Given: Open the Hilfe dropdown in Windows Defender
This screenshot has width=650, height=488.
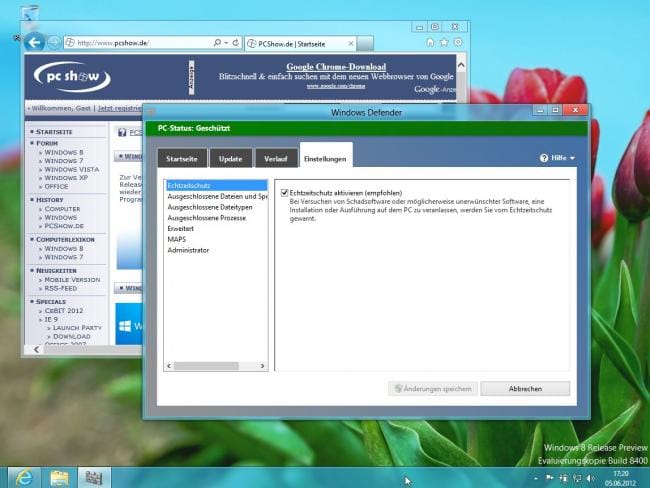Looking at the screenshot, I should coord(558,158).
